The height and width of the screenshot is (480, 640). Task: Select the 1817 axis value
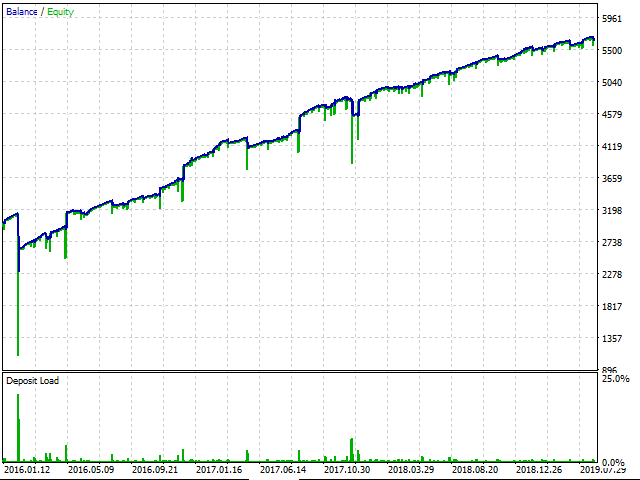612,307
